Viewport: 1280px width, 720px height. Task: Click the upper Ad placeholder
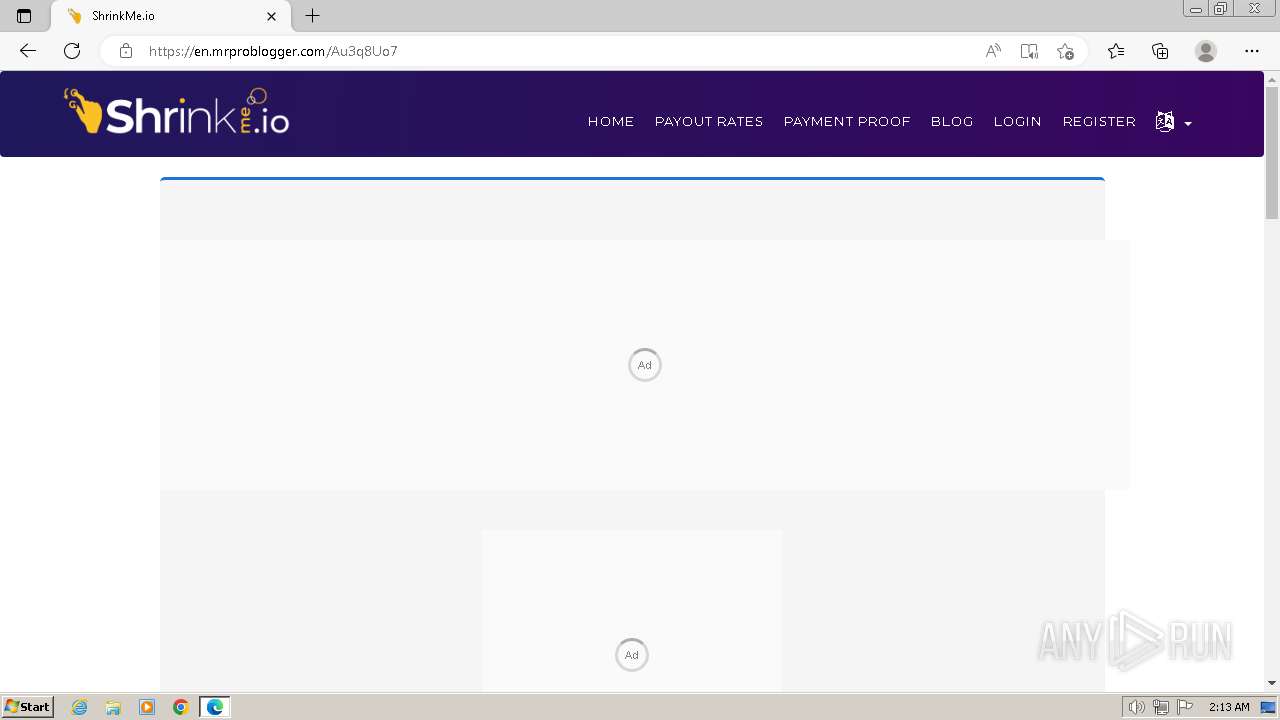coord(645,365)
